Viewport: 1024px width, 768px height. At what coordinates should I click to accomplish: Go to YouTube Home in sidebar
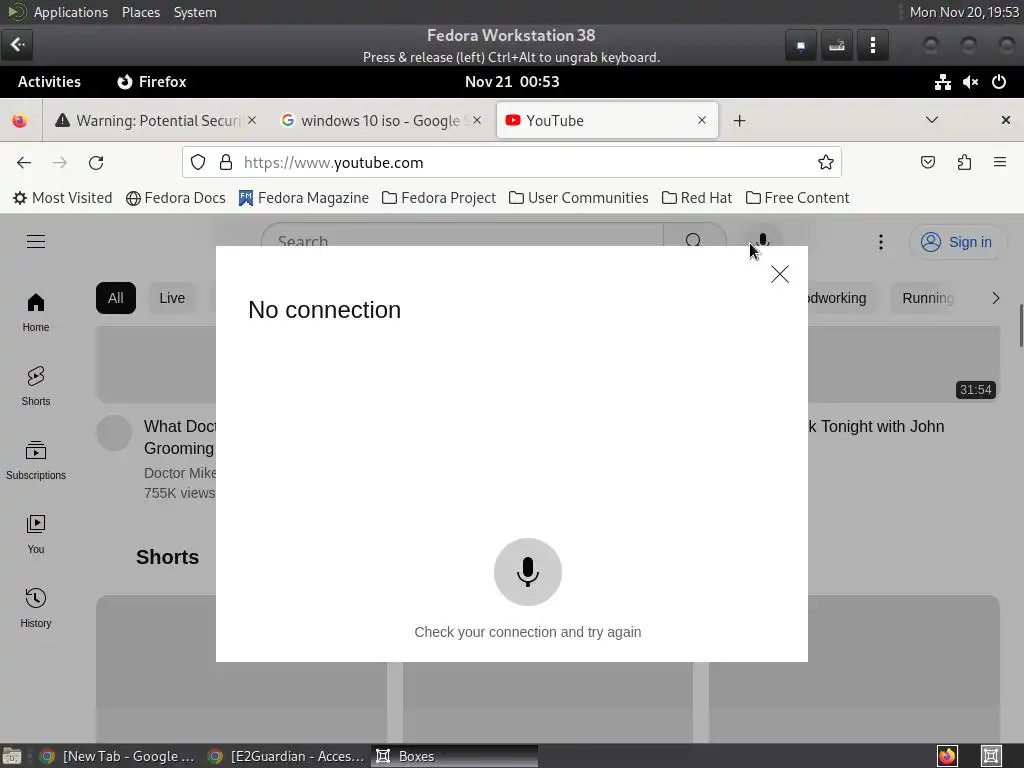pos(36,312)
